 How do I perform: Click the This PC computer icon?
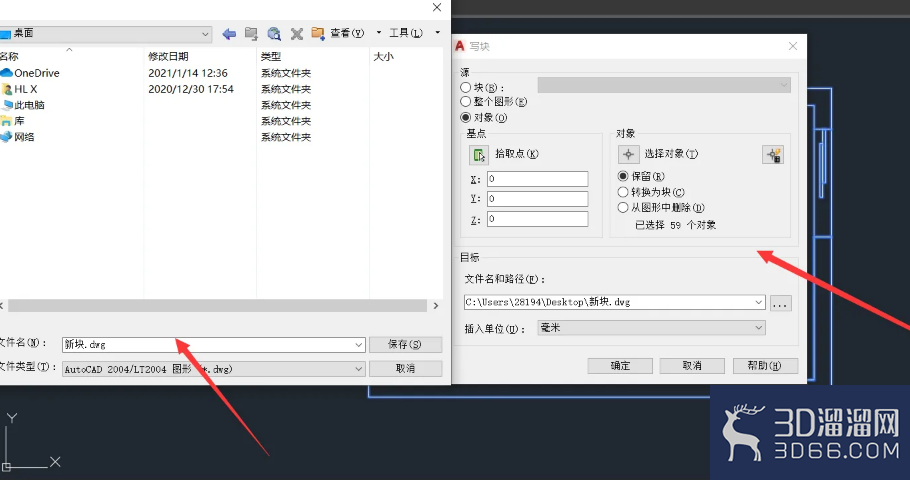point(7,105)
